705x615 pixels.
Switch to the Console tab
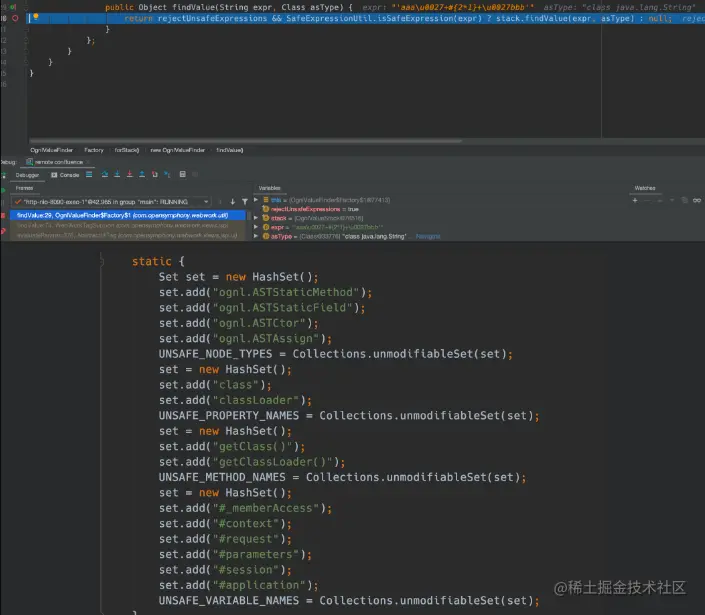pos(65,175)
